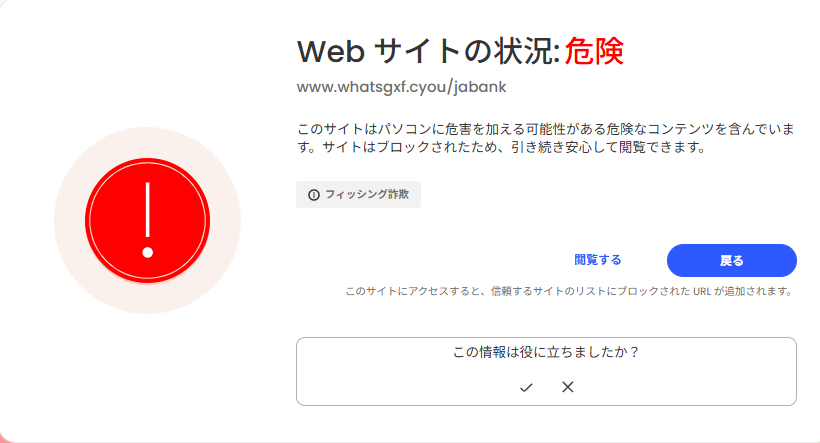This screenshot has height=443, width=820.
Task: Click the white dot of the exclamation mark
Action: click(x=147, y=253)
